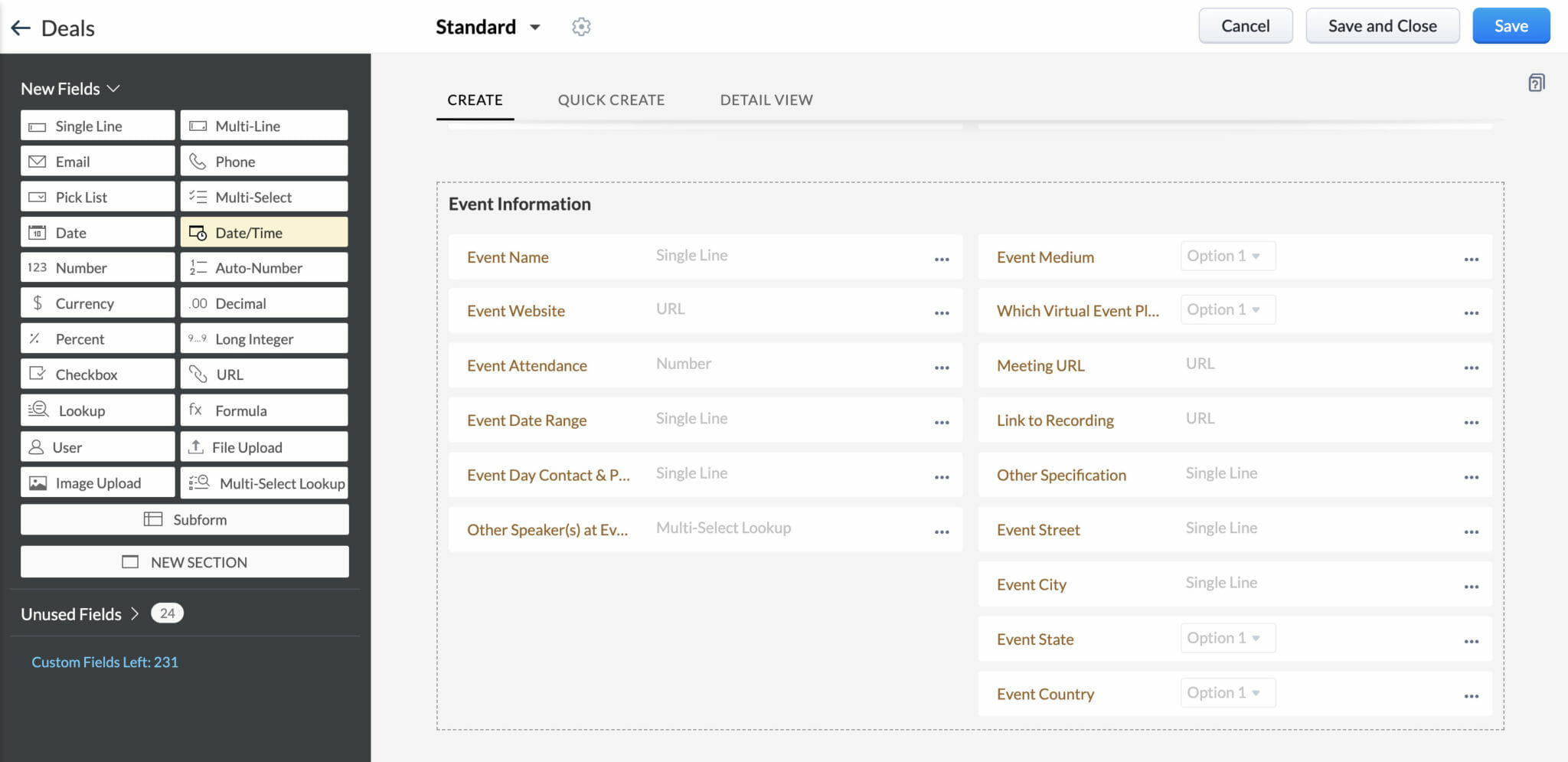This screenshot has width=1568, height=762.
Task: Click Save and Close
Action: tap(1382, 25)
